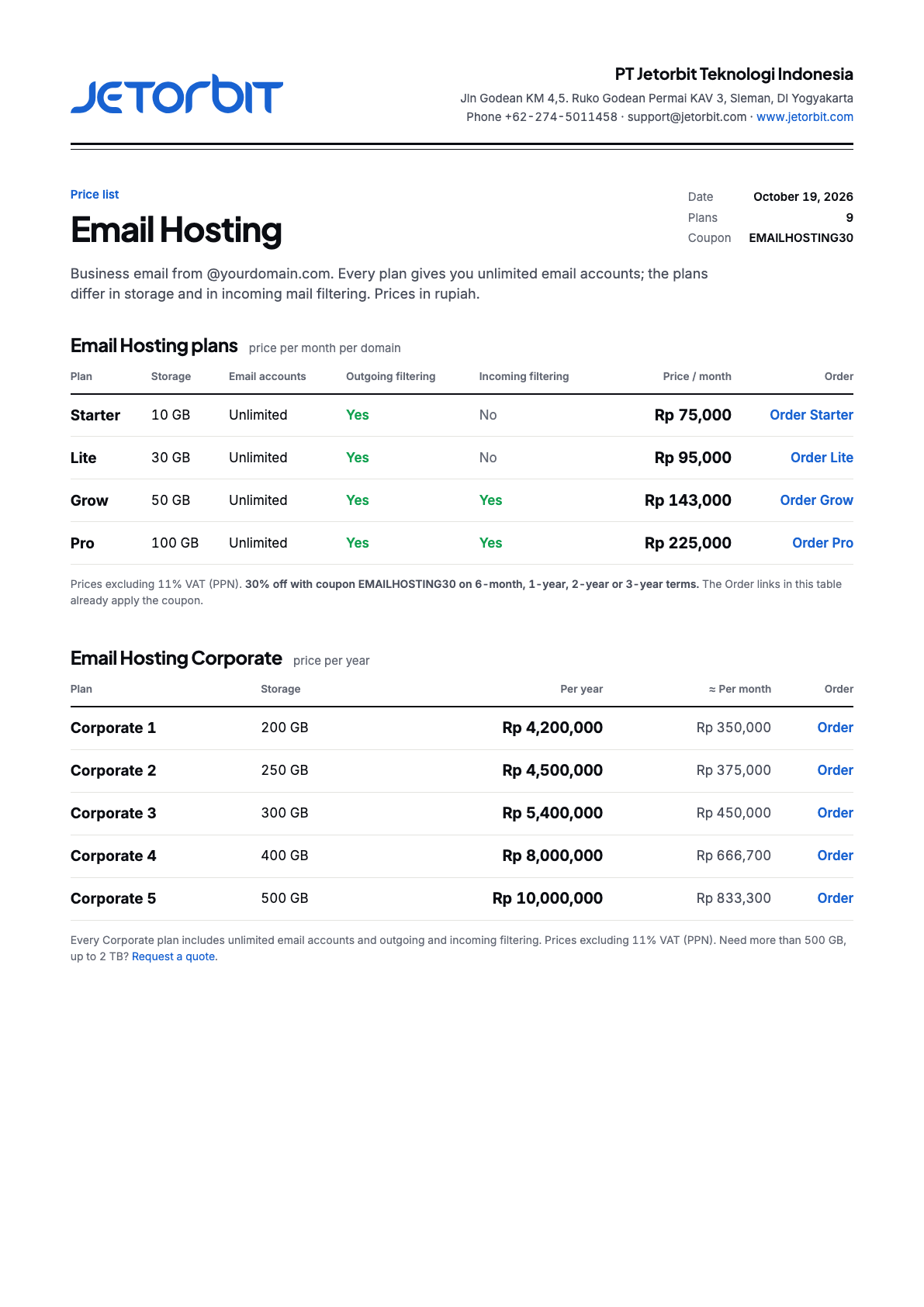Click the 50 GB storage cell
Image resolution: width=924 pixels, height=1307 pixels.
(x=171, y=500)
